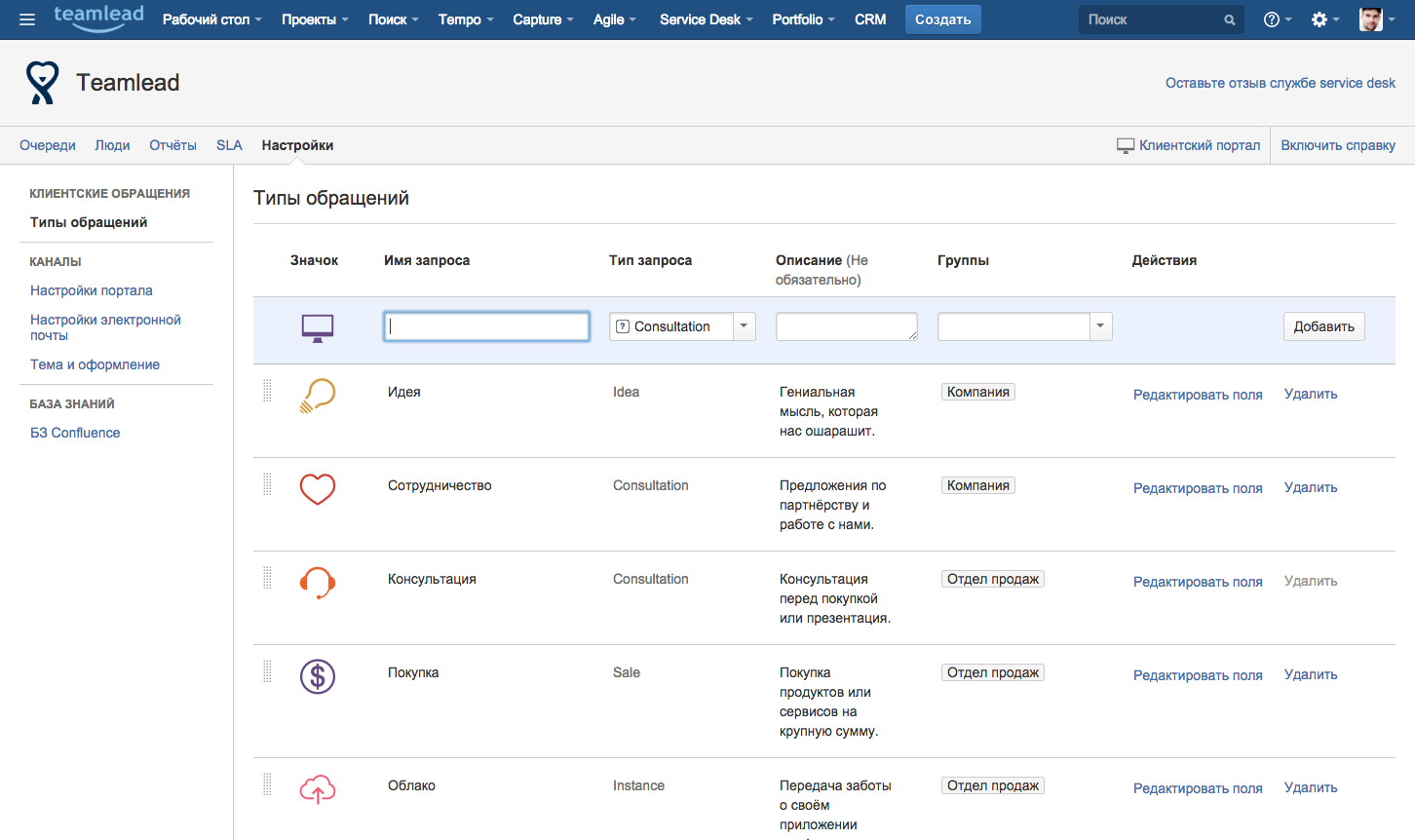The width and height of the screenshot is (1415, 840).
Task: Open the profile avatar dropdown arrow
Action: (x=1396, y=19)
